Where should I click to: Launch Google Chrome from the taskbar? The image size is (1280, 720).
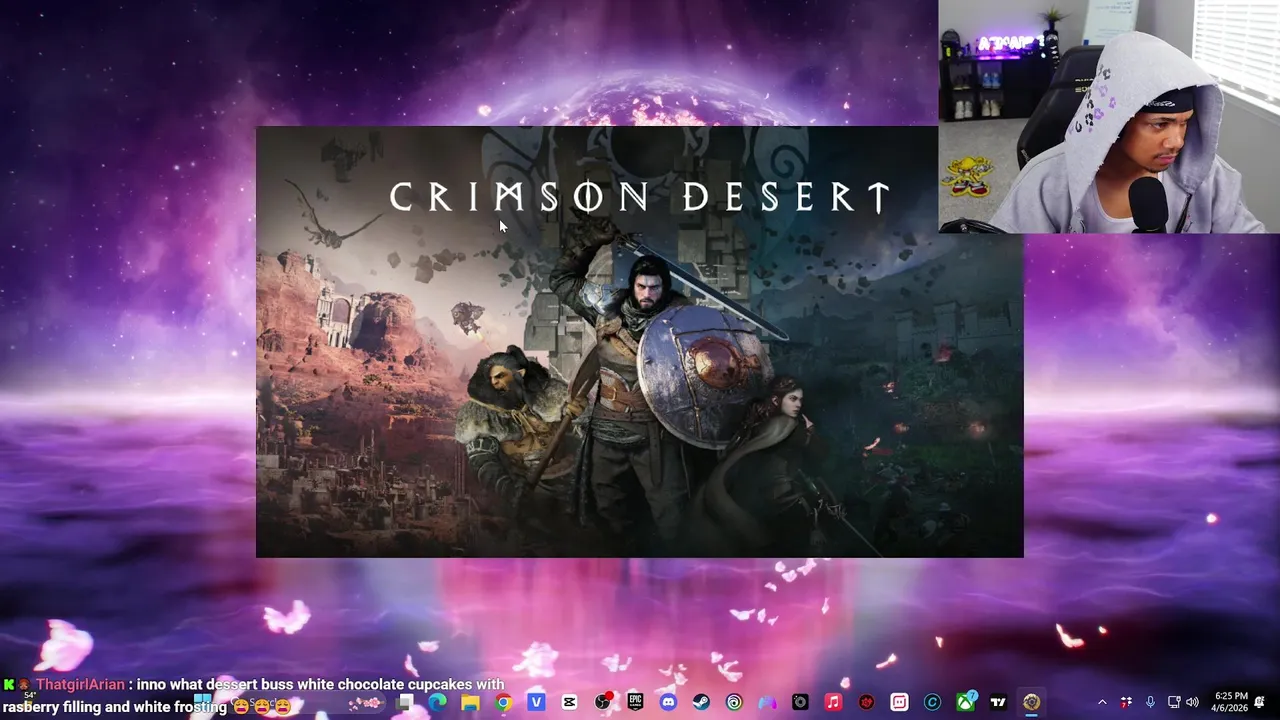503,703
